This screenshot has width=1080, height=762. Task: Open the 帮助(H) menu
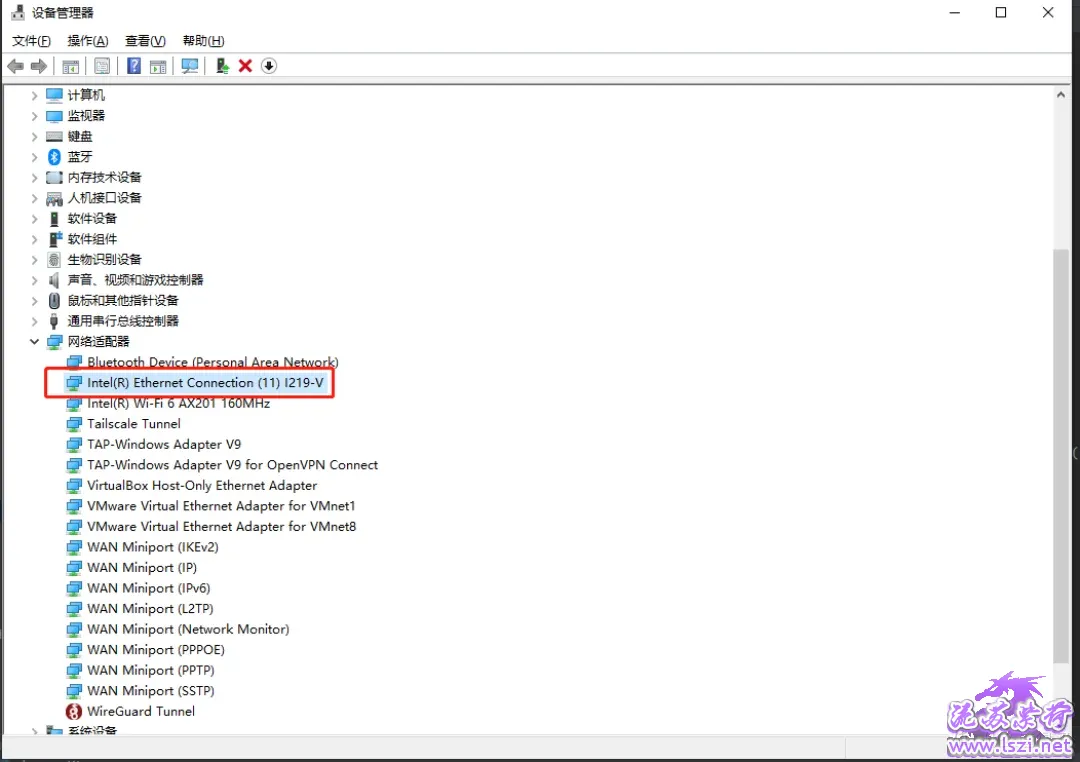pyautogui.click(x=203, y=41)
